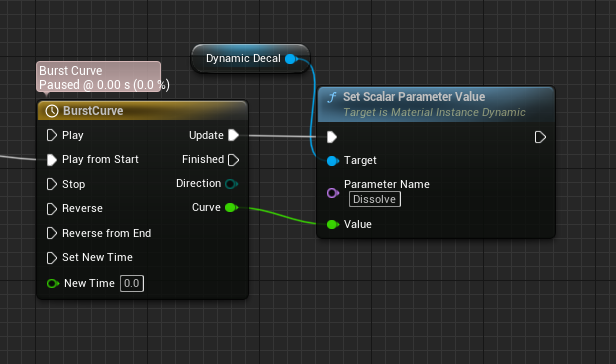Select the Set Scalar Parameter Value title
The image size is (616, 364).
(414, 97)
